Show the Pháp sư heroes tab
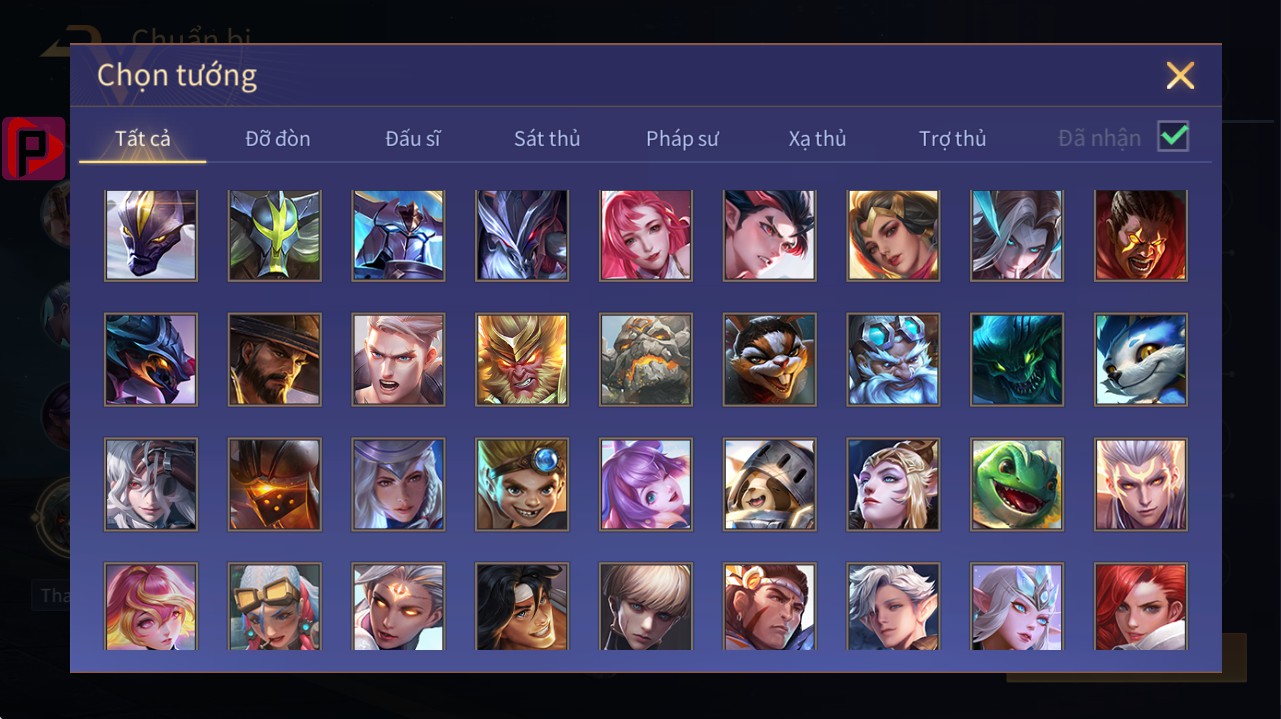This screenshot has width=1281, height=719. [682, 138]
